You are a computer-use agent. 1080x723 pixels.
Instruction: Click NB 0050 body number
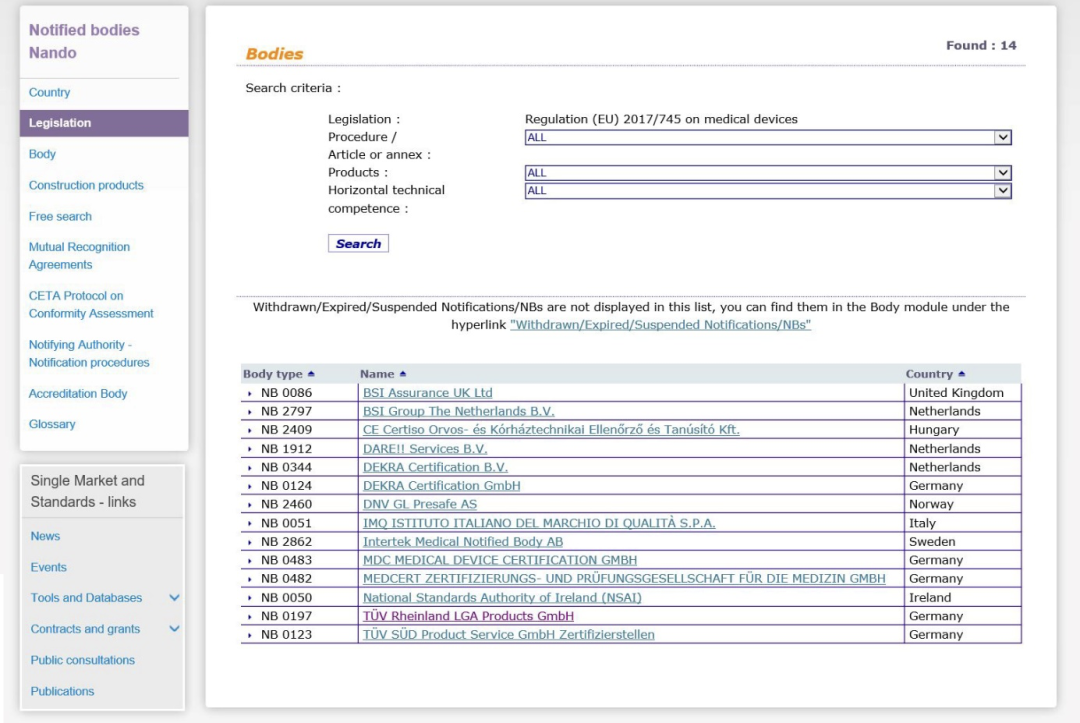(286, 597)
